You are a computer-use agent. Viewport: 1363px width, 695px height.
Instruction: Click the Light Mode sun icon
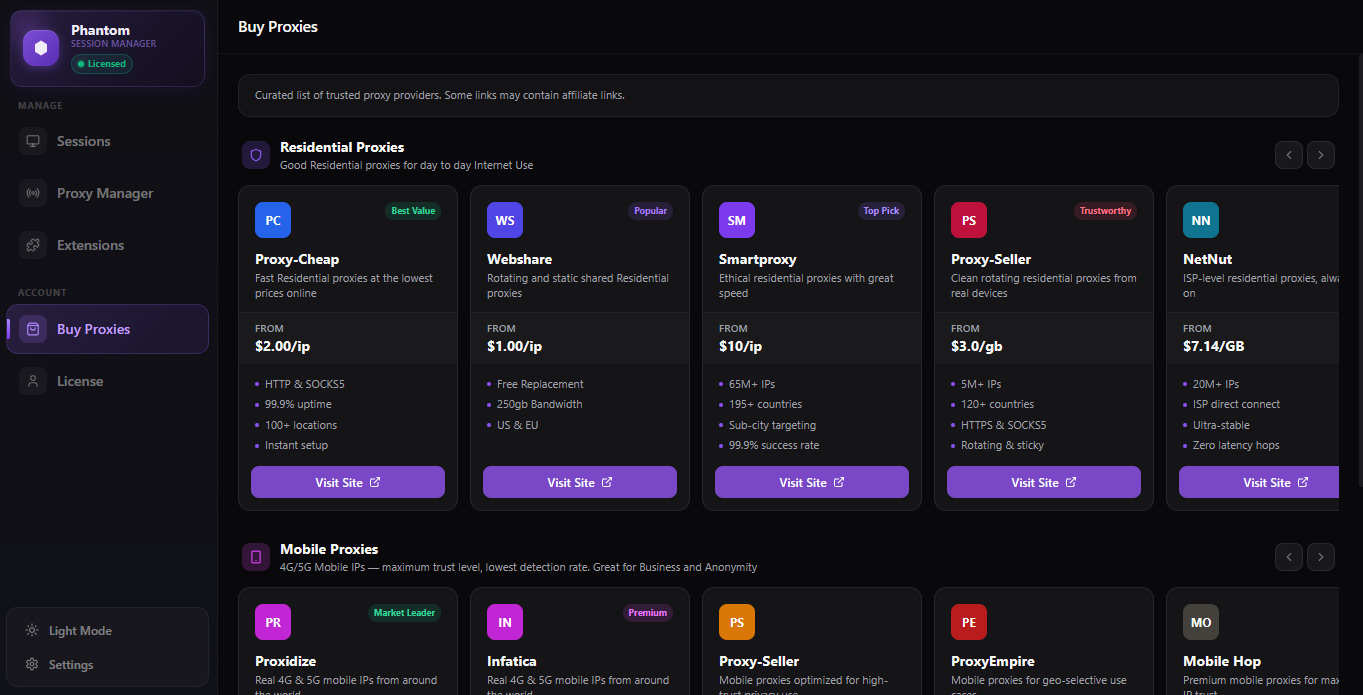(32, 630)
